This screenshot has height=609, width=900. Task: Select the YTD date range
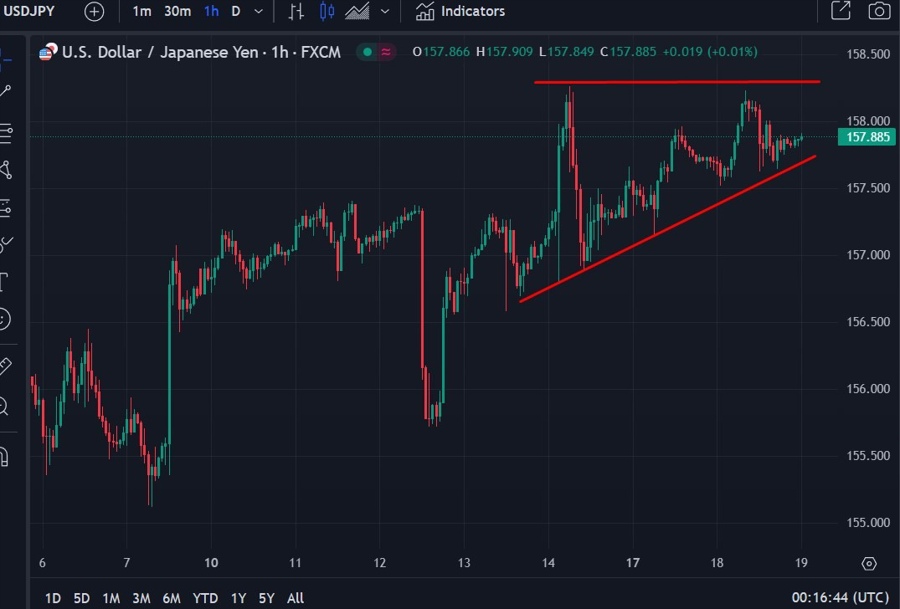coord(204,597)
